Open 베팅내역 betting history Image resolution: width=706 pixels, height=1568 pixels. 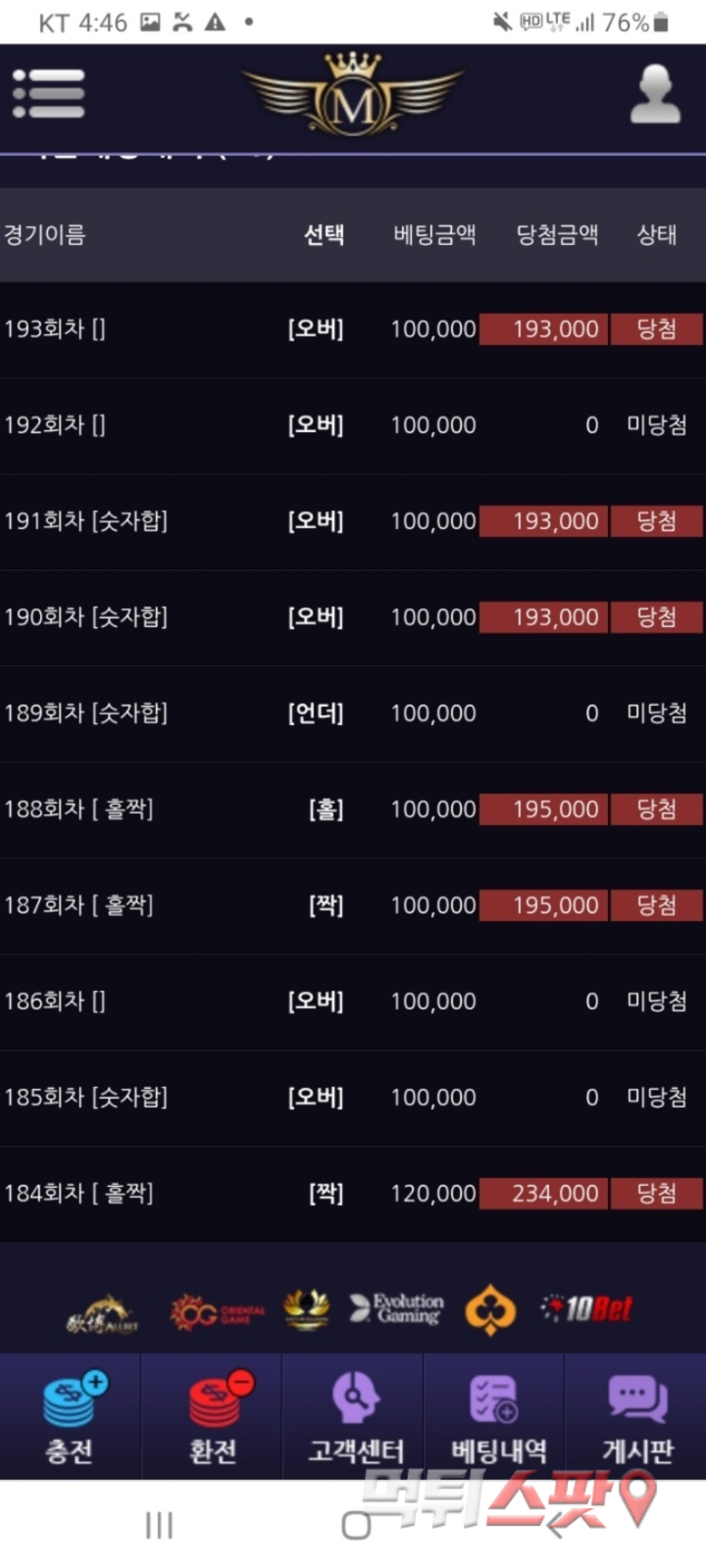click(496, 1417)
